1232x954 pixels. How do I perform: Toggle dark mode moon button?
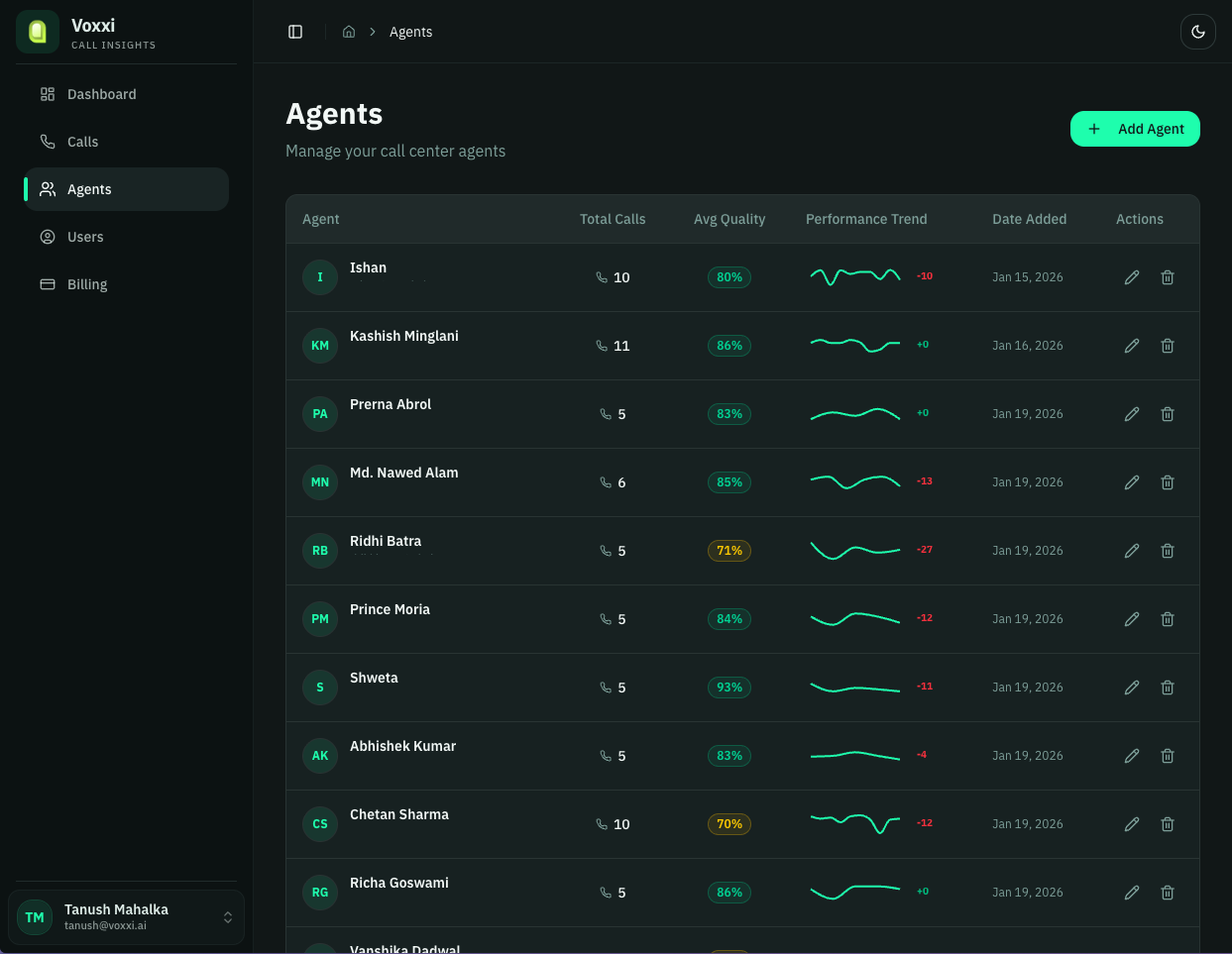(x=1197, y=32)
